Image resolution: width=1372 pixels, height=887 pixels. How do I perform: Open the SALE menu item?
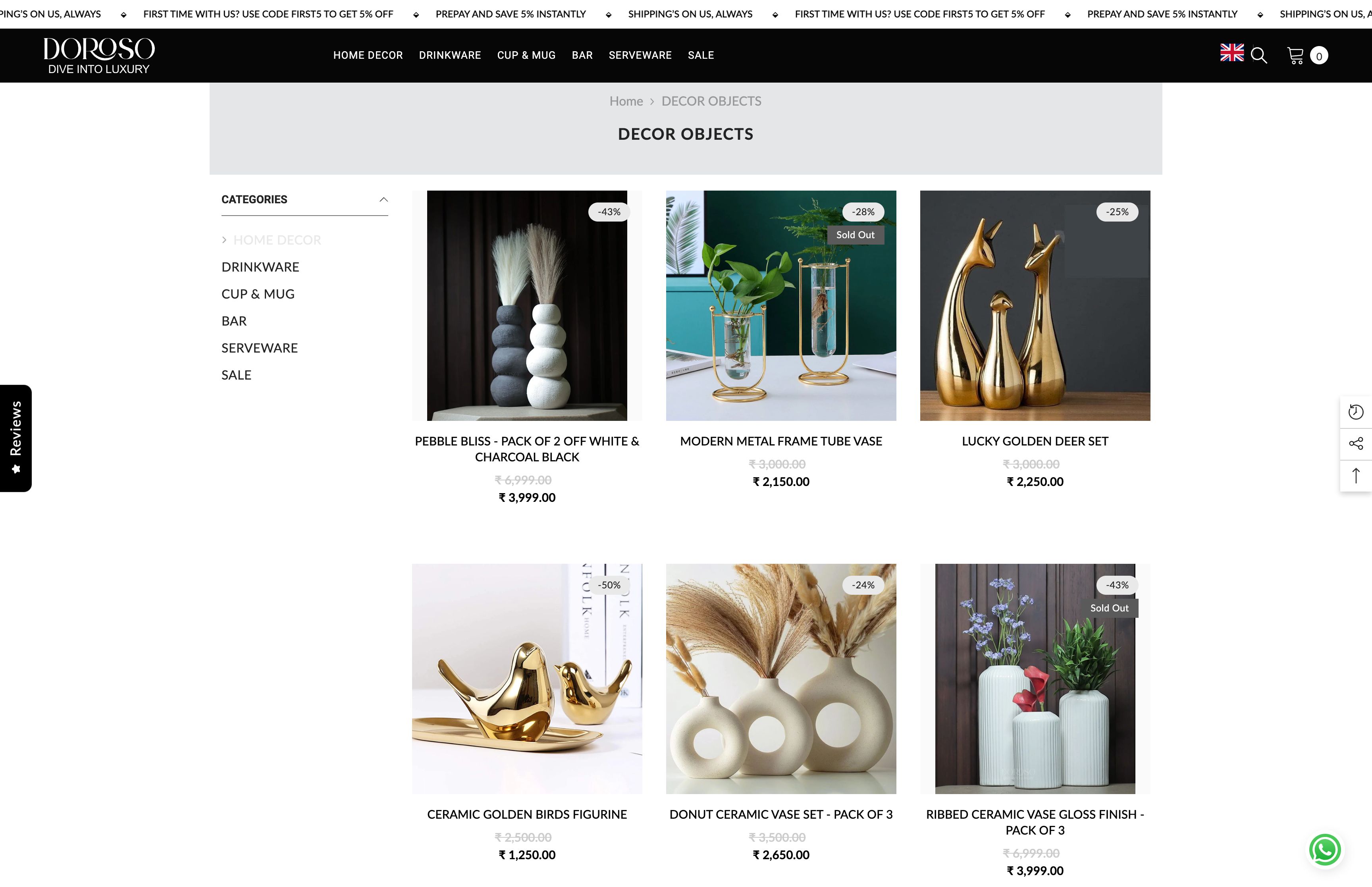point(700,55)
